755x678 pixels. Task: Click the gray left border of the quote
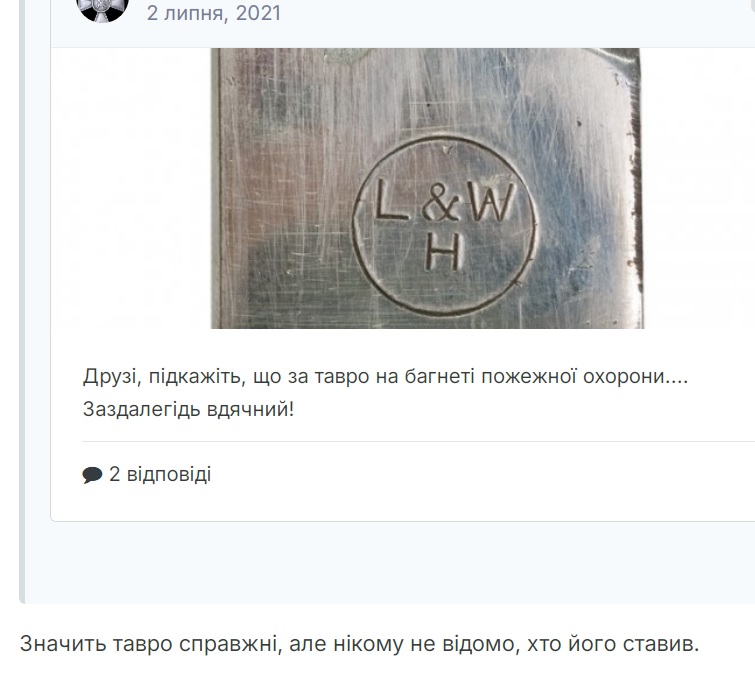click(22, 299)
